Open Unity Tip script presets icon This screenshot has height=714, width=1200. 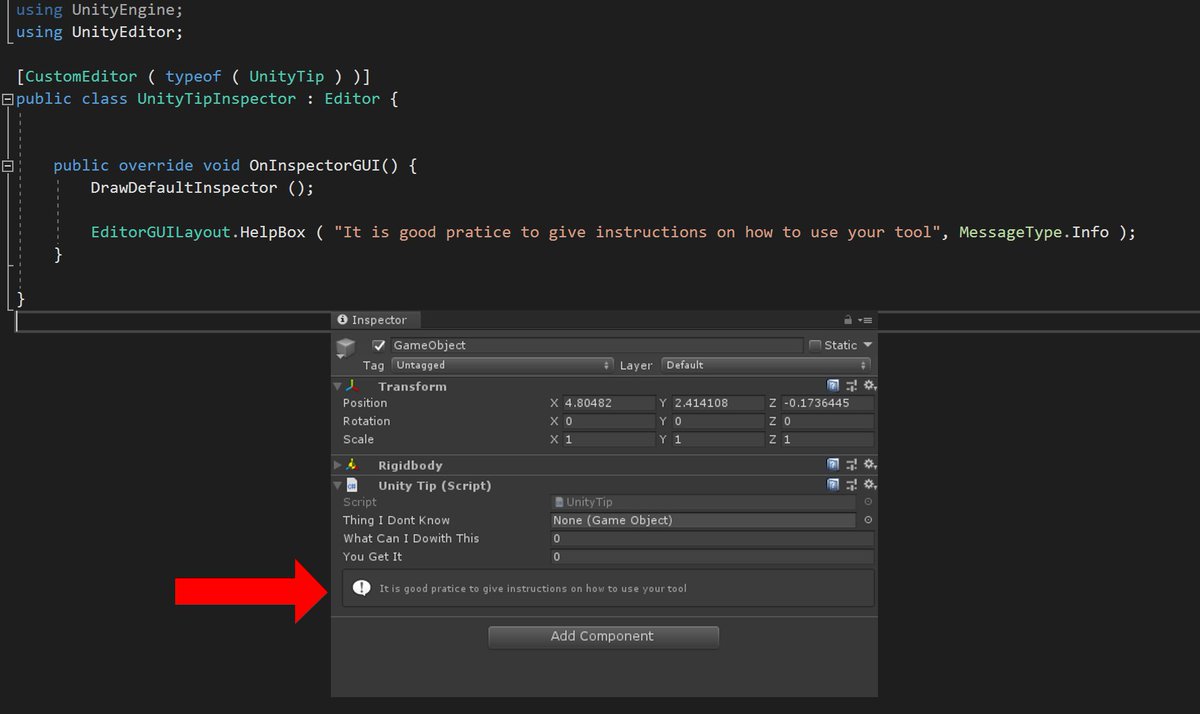[851, 485]
